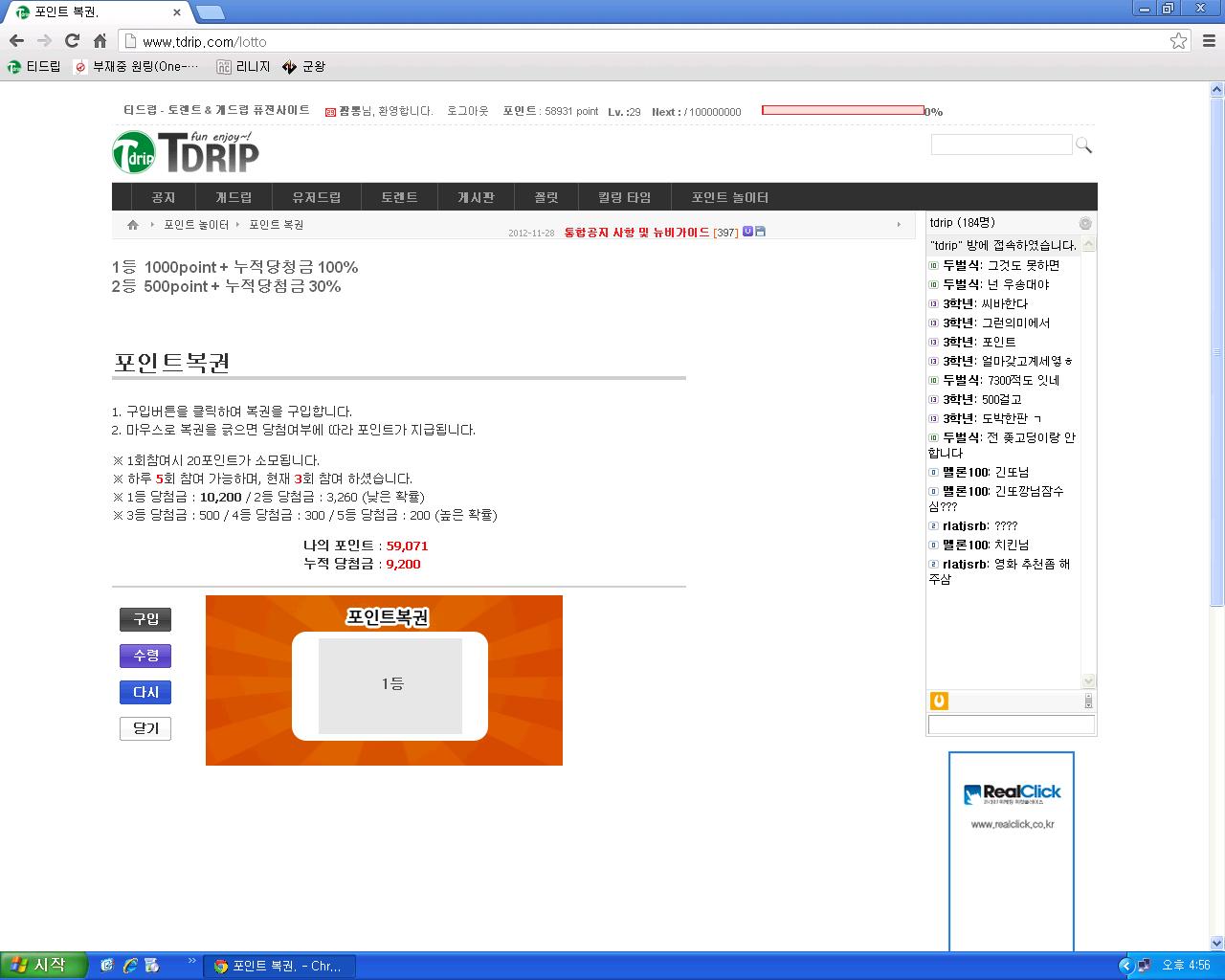Click the 구입 buy button
Image resolution: width=1225 pixels, height=980 pixels.
(145, 619)
